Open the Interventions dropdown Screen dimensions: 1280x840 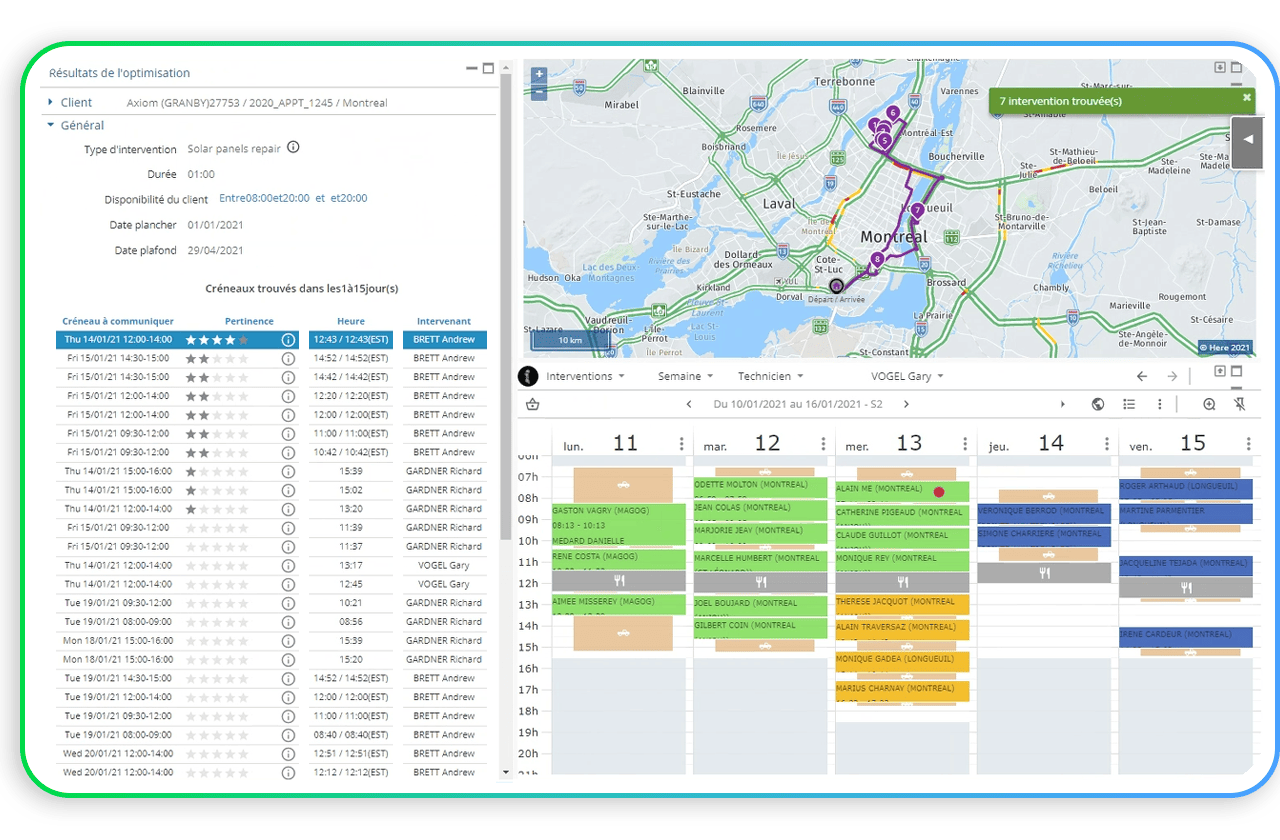coord(585,377)
